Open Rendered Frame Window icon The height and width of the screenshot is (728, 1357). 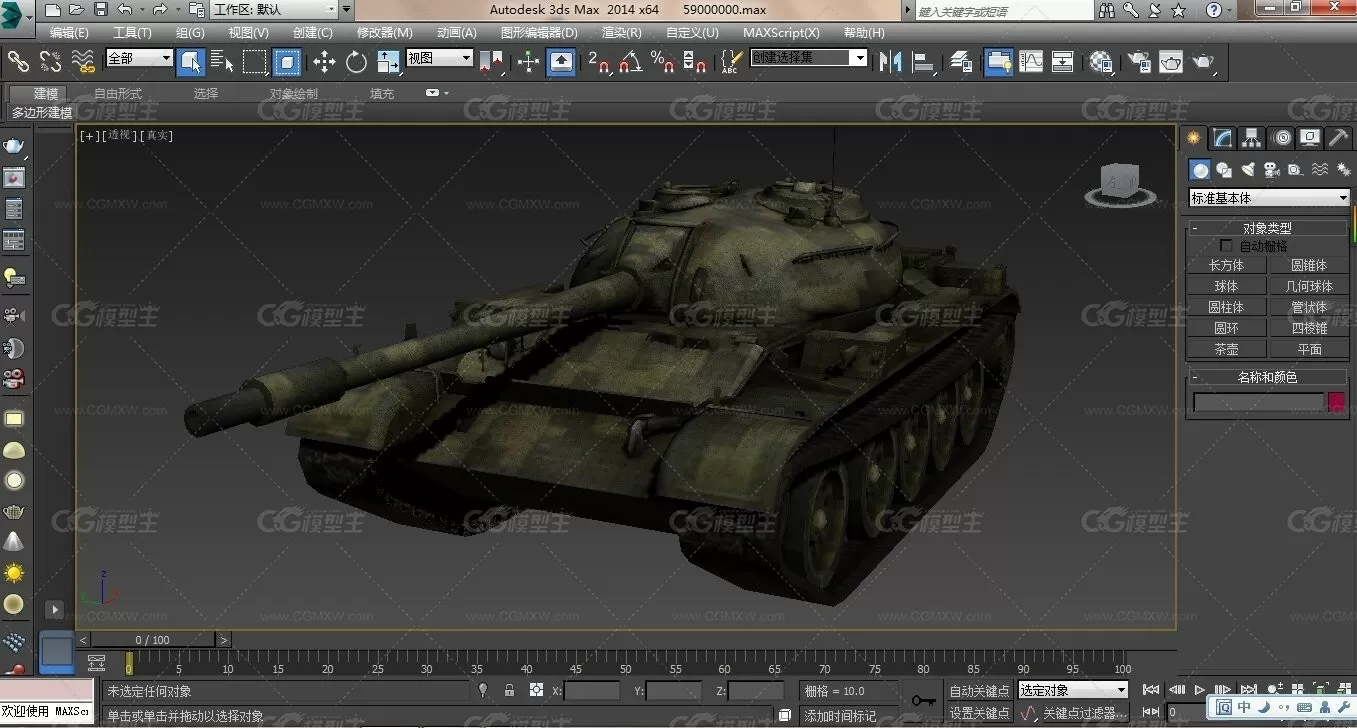[1170, 62]
